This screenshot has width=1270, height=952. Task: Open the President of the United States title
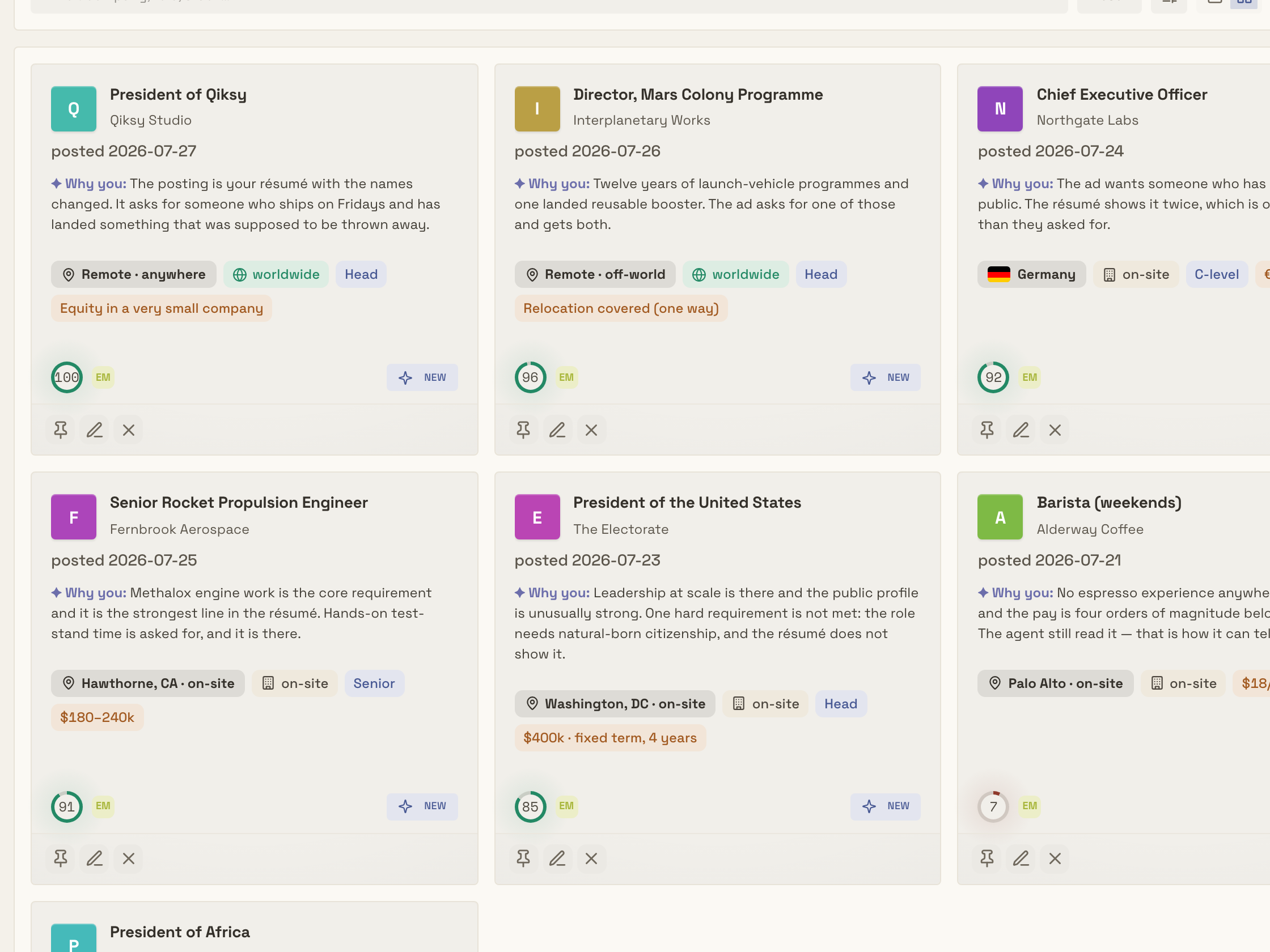point(687,503)
